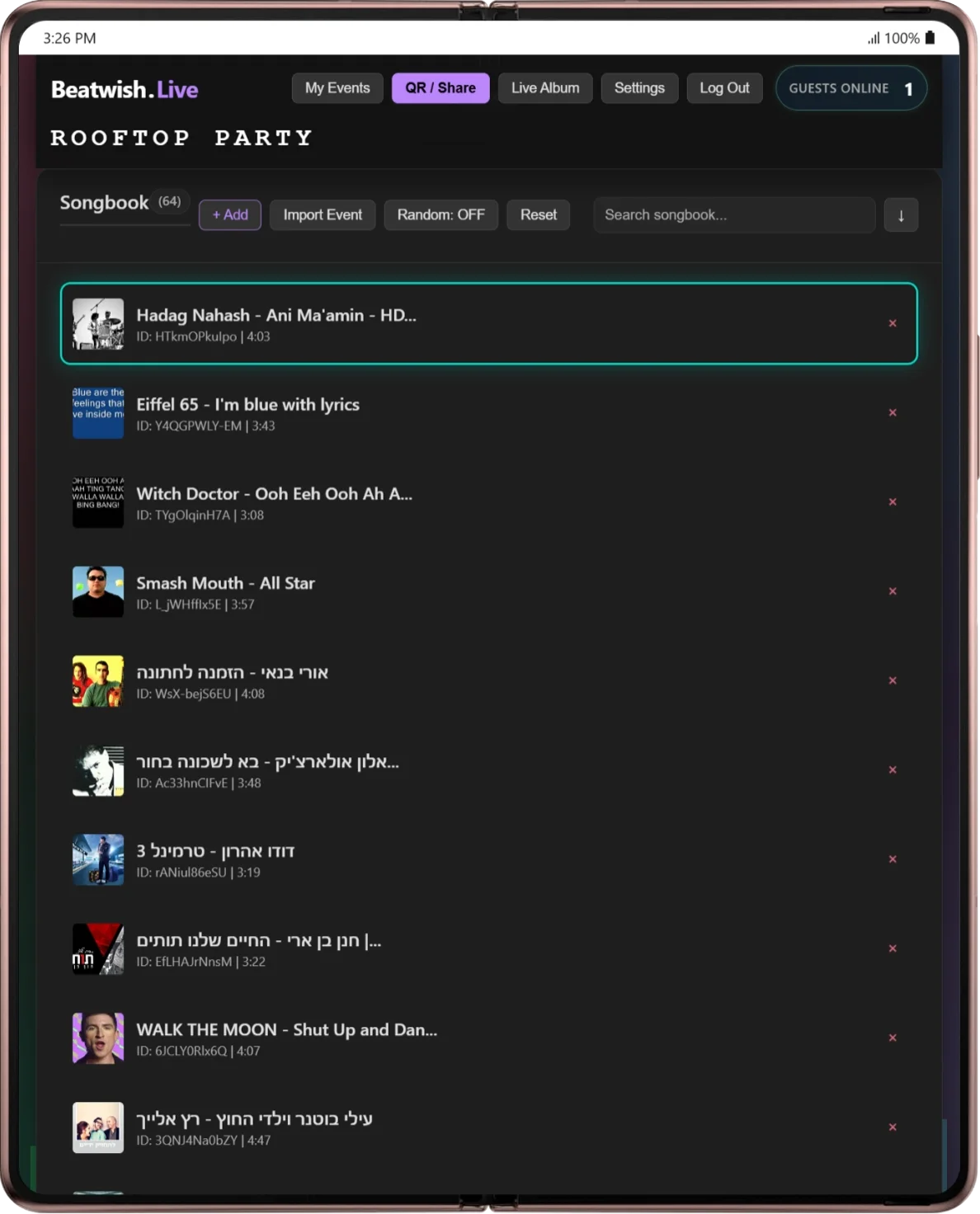Delete "Smash Mouth - All Star" using its X icon
980x1214 pixels.
pos(893,591)
